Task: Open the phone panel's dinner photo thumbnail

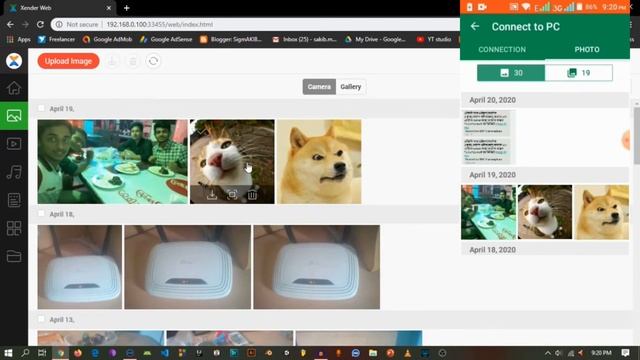Action: point(488,212)
